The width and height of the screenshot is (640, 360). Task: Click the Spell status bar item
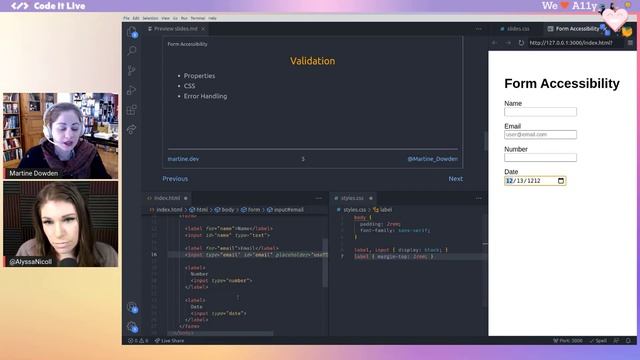click(598, 341)
